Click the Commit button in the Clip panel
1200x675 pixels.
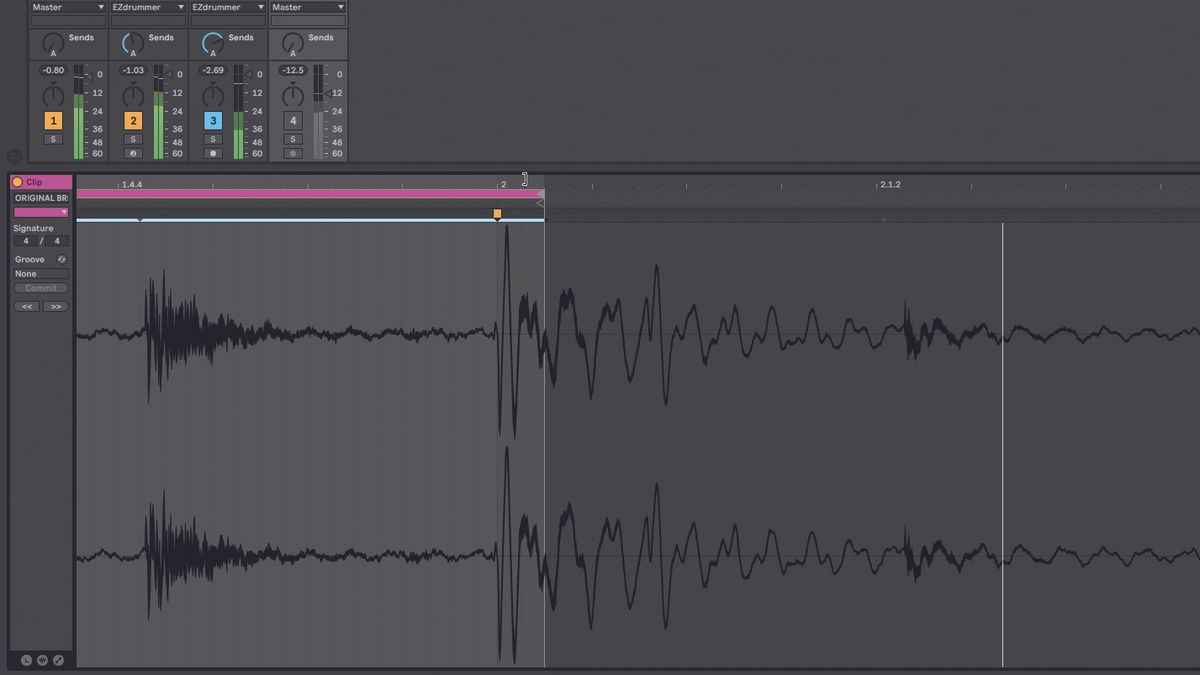coord(41,288)
